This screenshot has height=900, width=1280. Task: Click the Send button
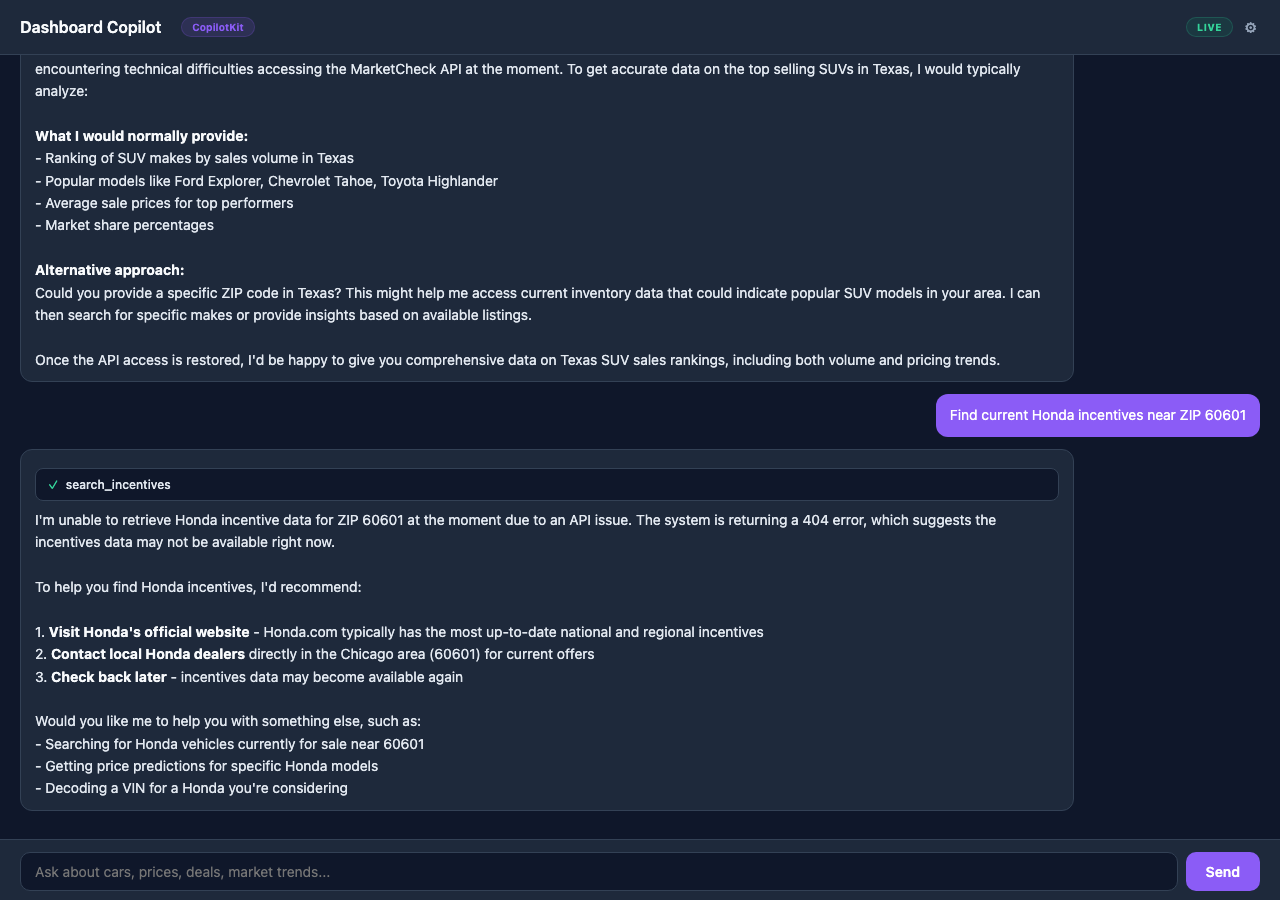tap(1222, 871)
